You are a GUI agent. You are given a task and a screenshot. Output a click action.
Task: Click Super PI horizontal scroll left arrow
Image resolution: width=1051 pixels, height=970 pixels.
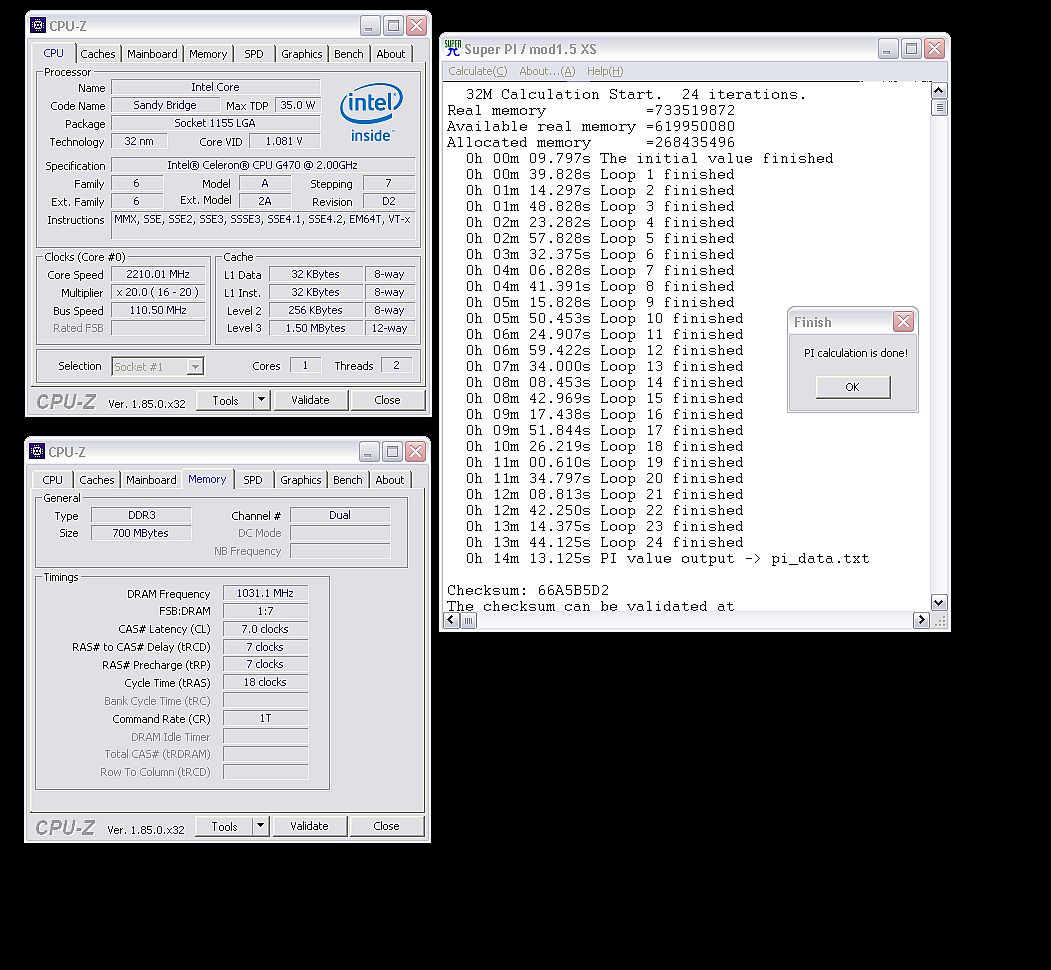(452, 620)
